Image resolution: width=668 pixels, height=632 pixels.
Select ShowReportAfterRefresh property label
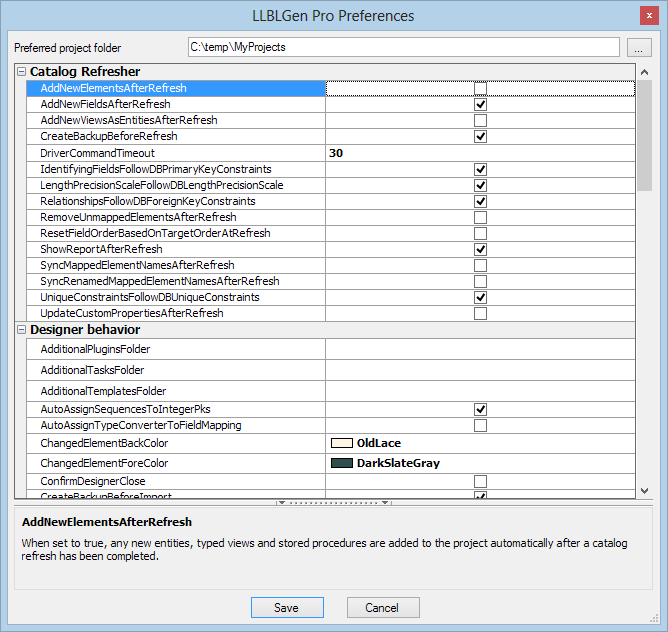(101, 249)
